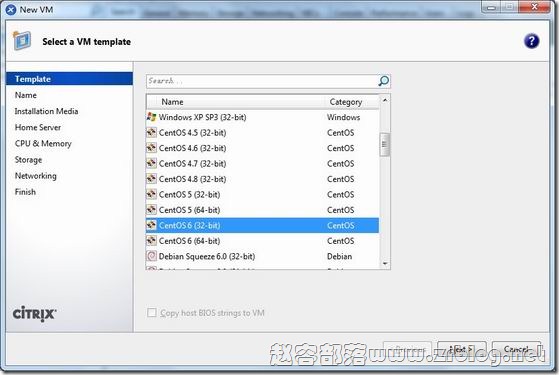Click the Next button
Image resolution: width=559 pixels, height=375 pixels.
[462, 349]
